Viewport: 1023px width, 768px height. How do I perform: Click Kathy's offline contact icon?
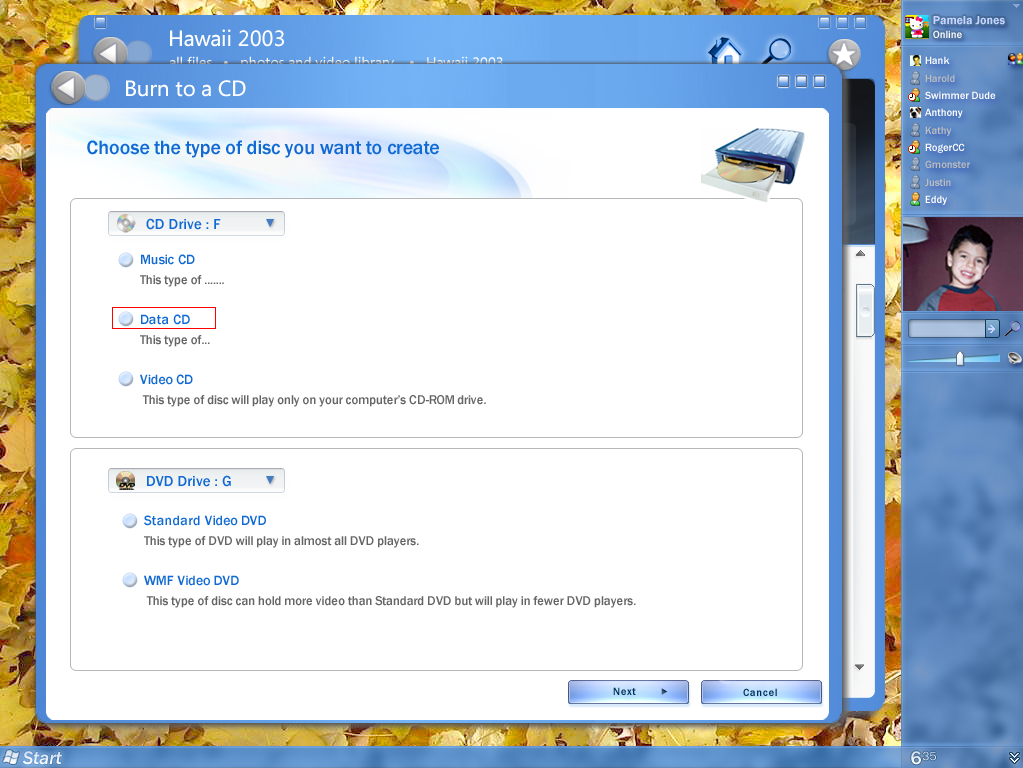pos(915,131)
